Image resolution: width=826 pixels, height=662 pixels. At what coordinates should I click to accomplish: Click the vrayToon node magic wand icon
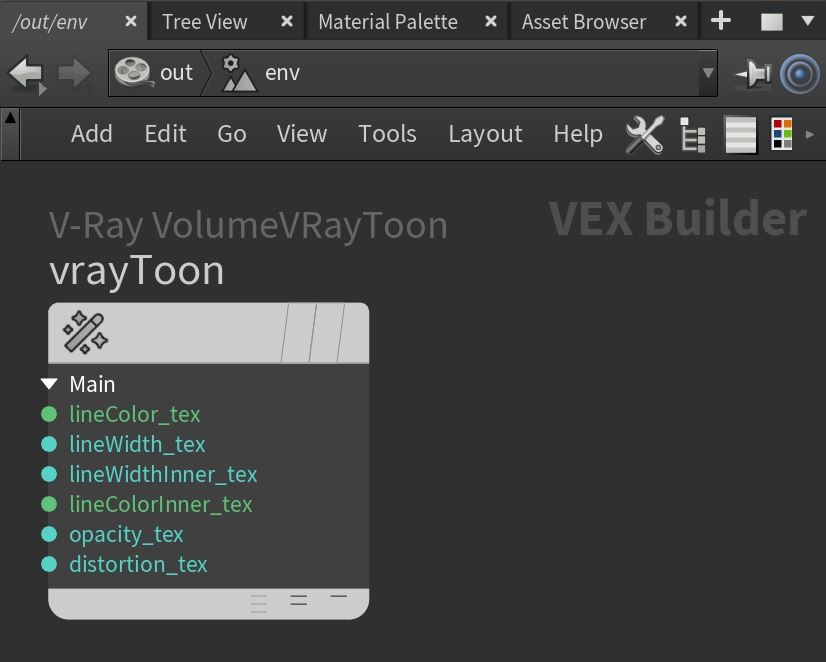(x=85, y=332)
